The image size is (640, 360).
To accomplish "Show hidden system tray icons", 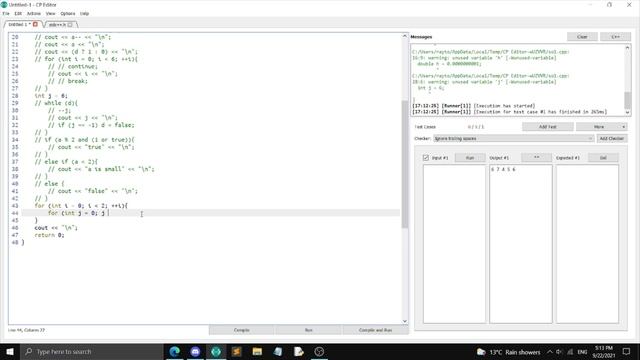I will coord(550,352).
